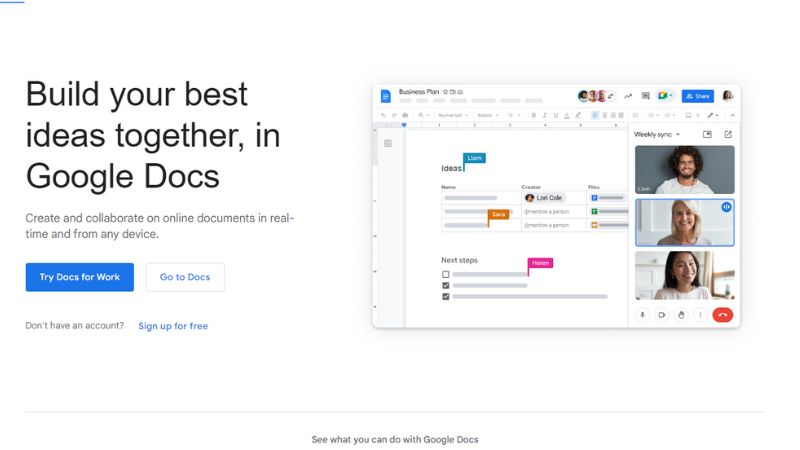Open the font size 11 dropdown
Image resolution: width=800 pixels, height=450 pixels.
click(x=514, y=115)
